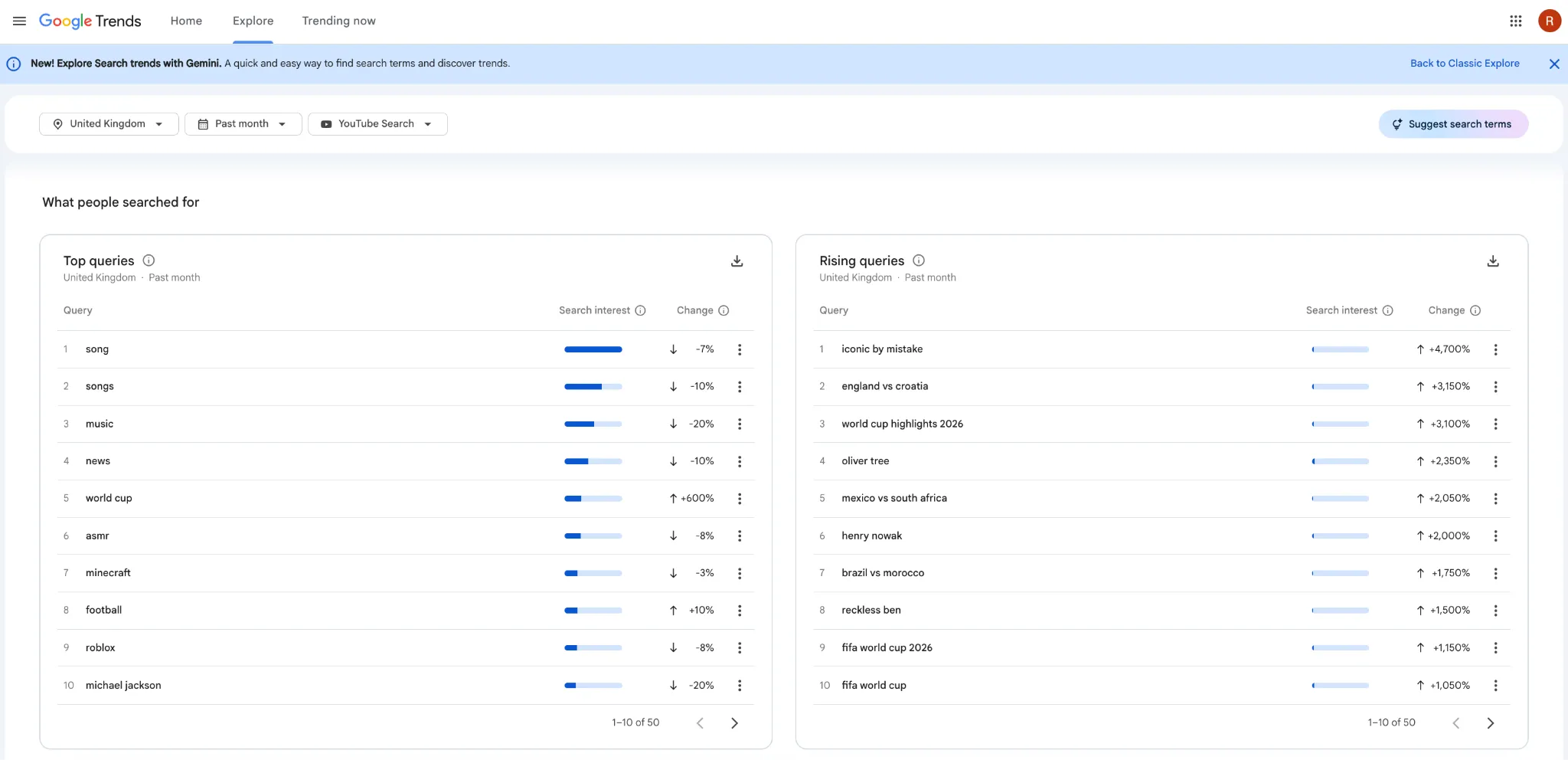
Task: Select the Explore tab
Action: point(253,21)
